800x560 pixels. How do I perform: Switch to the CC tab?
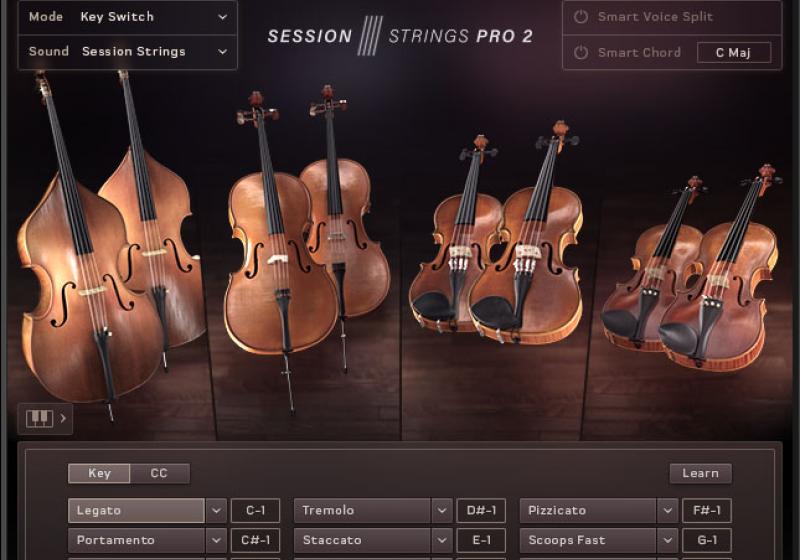pyautogui.click(x=159, y=473)
